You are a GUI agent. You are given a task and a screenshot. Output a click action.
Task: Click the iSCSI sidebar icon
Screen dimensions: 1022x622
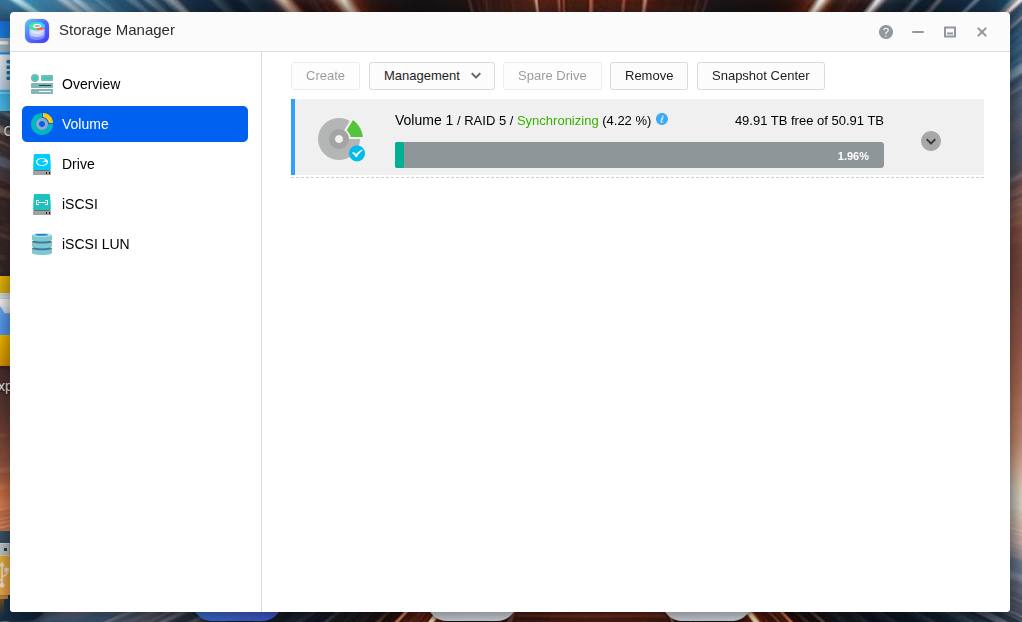pyautogui.click(x=42, y=204)
